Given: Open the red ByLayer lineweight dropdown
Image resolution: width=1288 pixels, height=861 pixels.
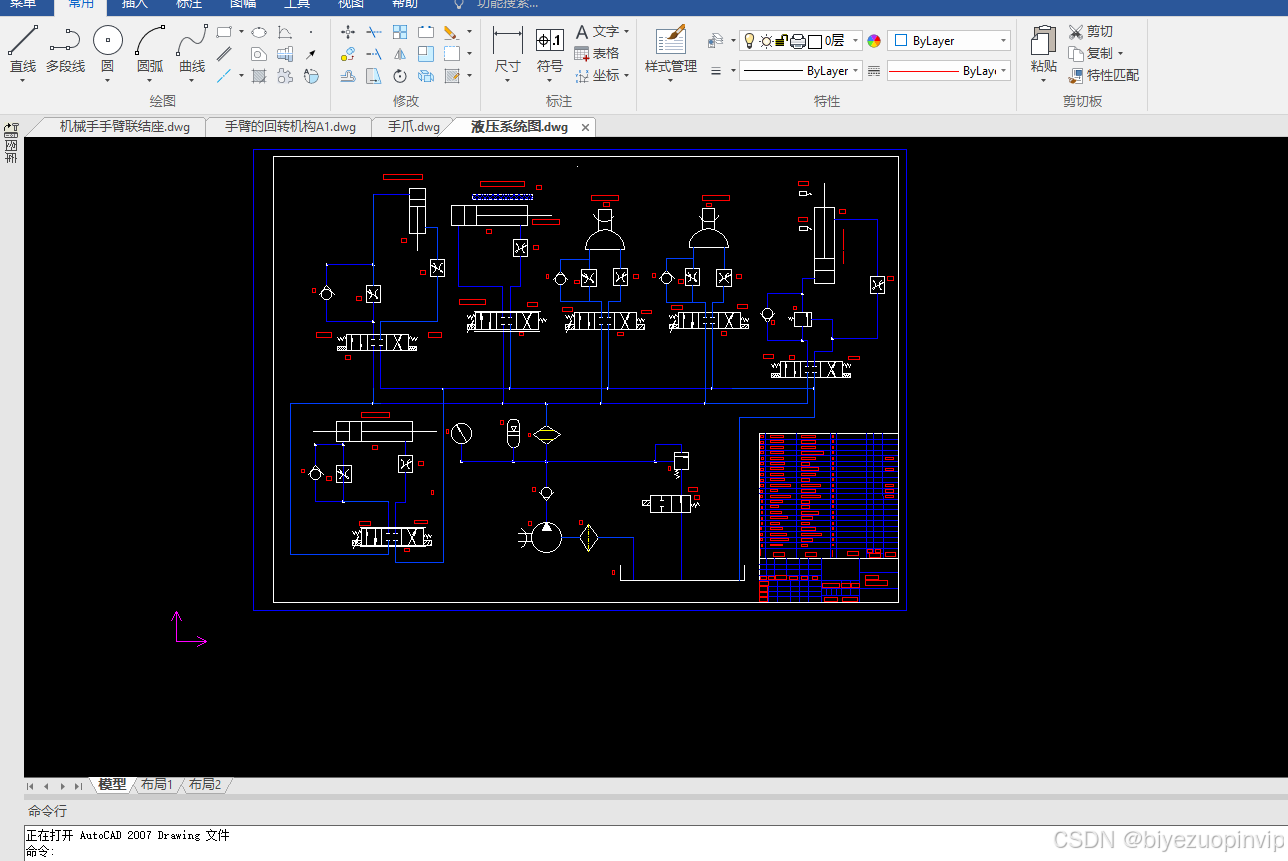Looking at the screenshot, I should pyautogui.click(x=948, y=71).
